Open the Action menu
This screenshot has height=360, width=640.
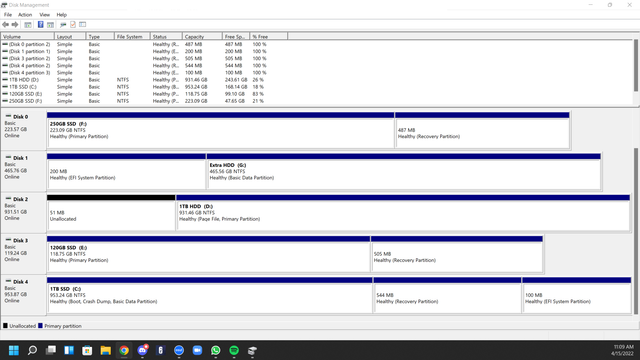coord(25,15)
